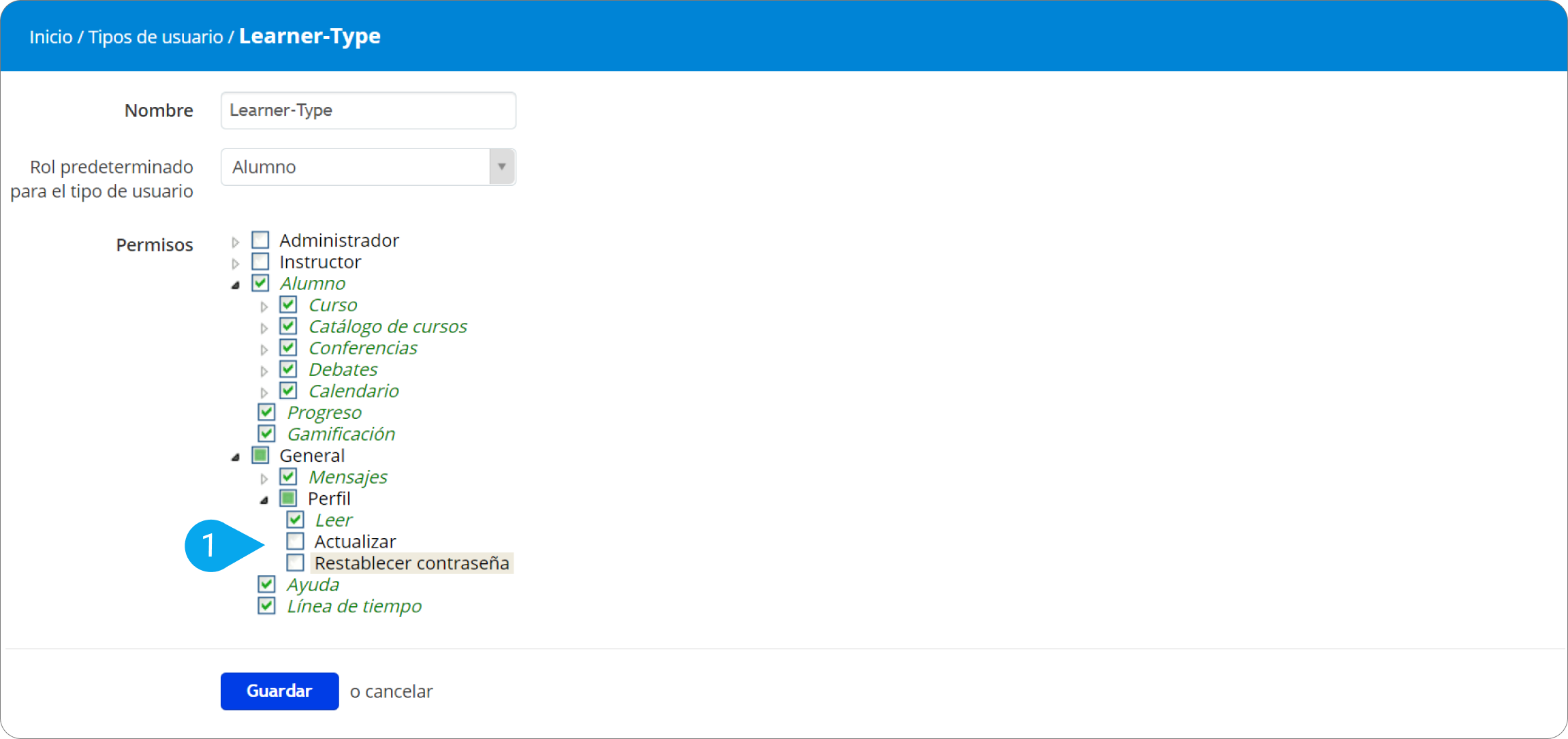The height and width of the screenshot is (739, 1568).
Task: Tick the Instructor permissions checkbox
Action: (260, 262)
